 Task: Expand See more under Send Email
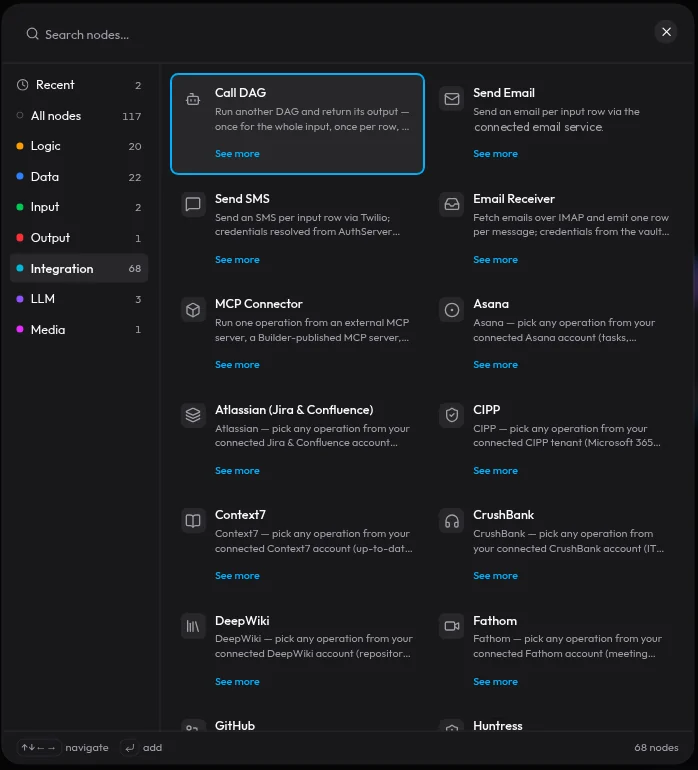point(495,154)
